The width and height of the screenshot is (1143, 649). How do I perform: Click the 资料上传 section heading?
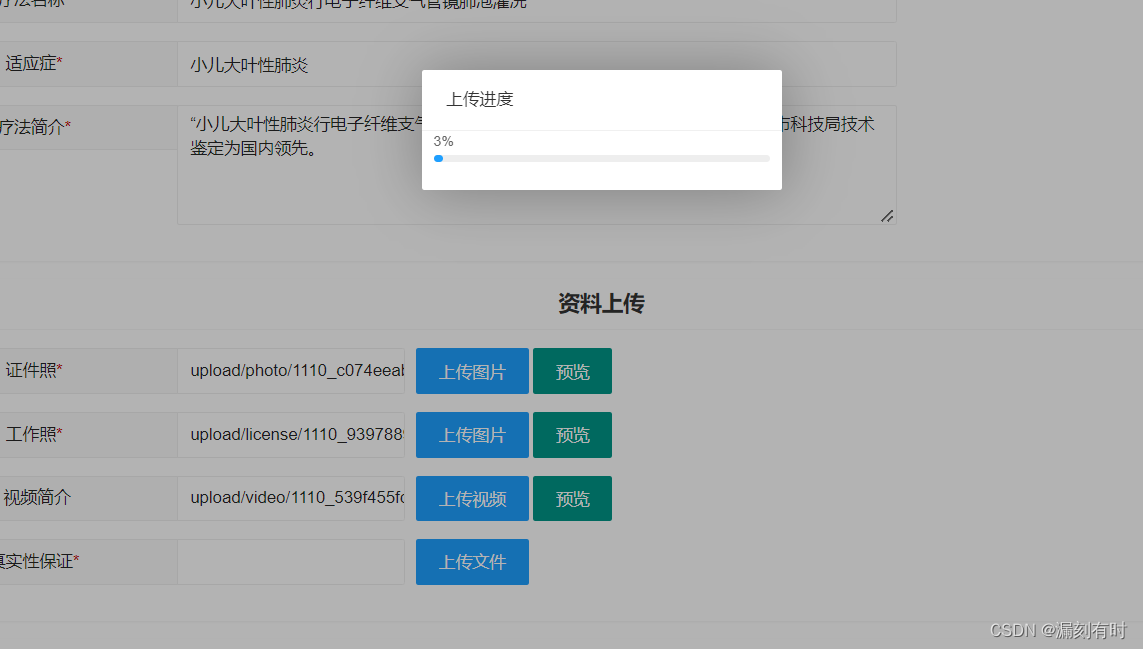[x=599, y=303]
